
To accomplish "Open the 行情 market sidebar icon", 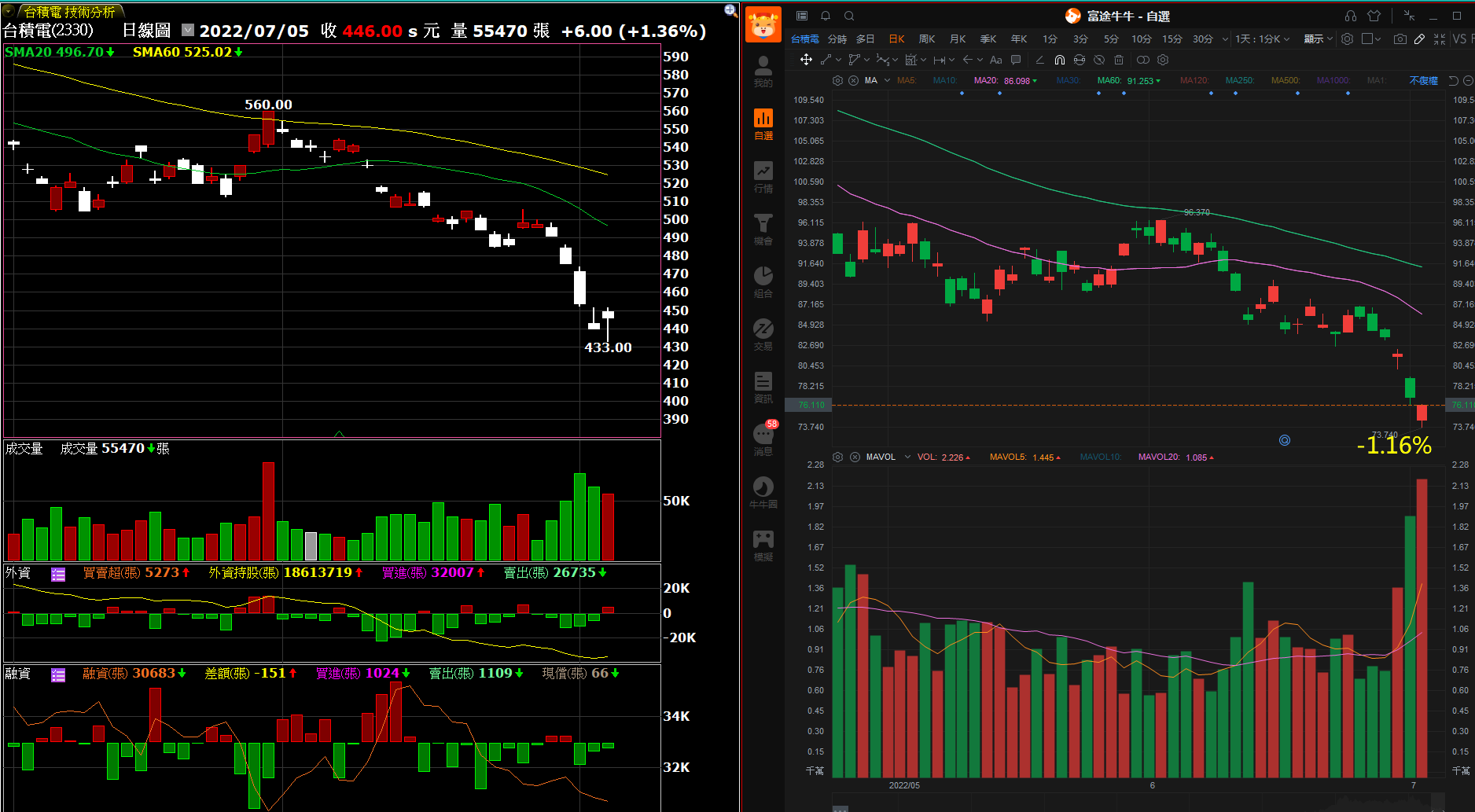I will [x=763, y=177].
